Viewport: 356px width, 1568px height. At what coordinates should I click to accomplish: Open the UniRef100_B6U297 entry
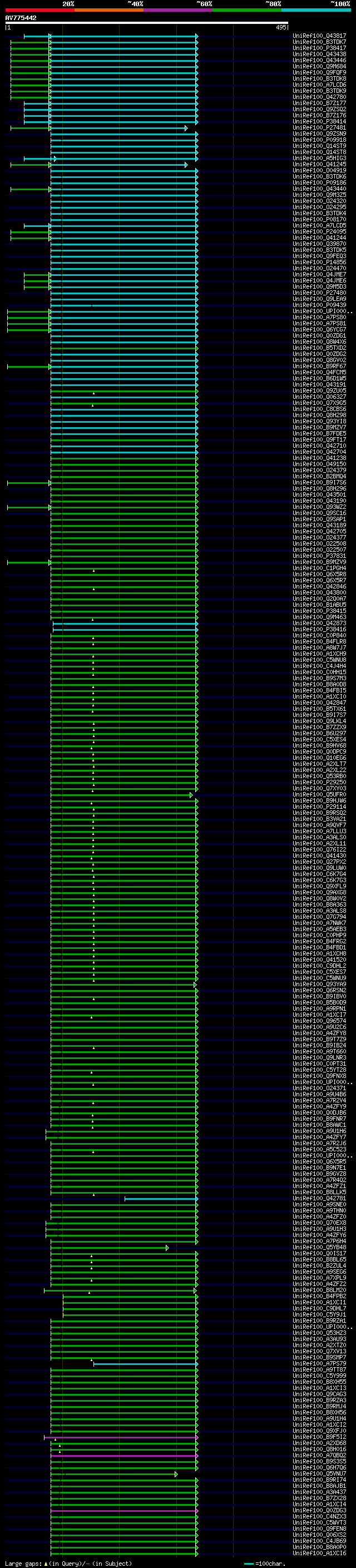click(319, 733)
